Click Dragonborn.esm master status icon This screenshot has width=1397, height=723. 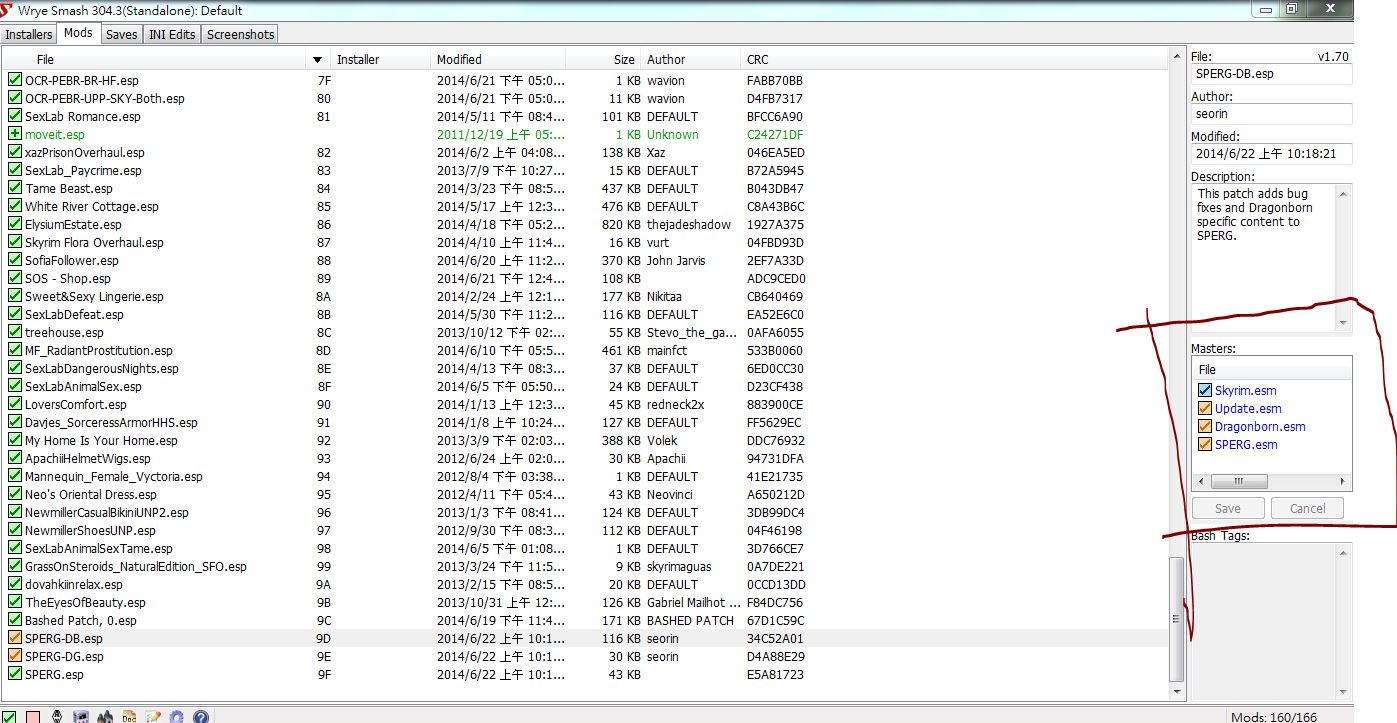1204,426
